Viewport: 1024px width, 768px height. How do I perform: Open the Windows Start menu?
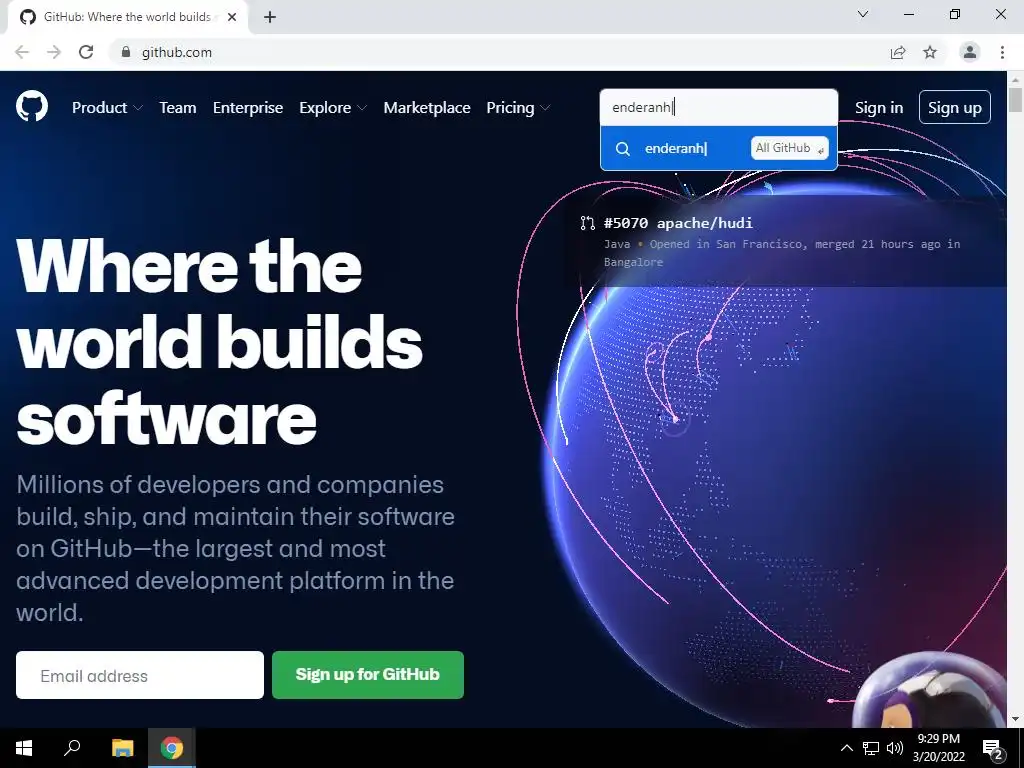24,748
